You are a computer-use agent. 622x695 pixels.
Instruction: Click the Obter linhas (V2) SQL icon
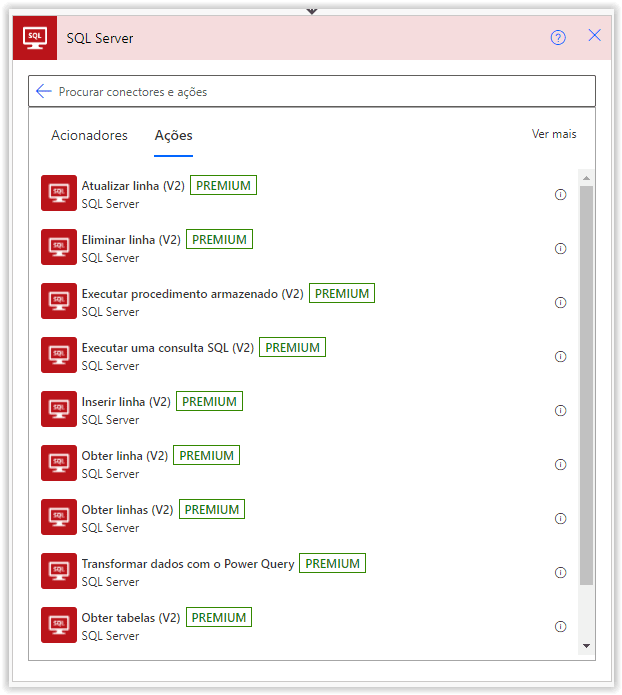click(x=59, y=517)
